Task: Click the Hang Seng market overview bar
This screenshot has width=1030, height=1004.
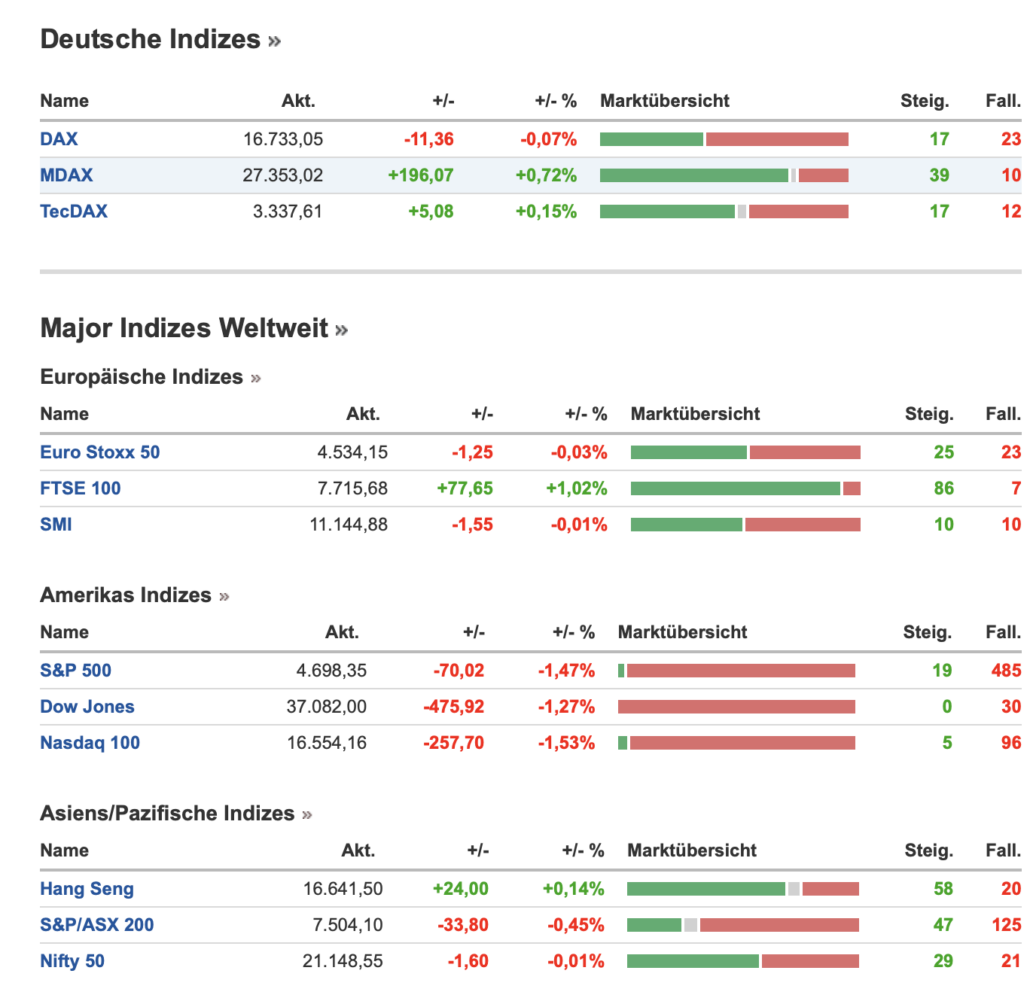Action: pyautogui.click(x=743, y=889)
